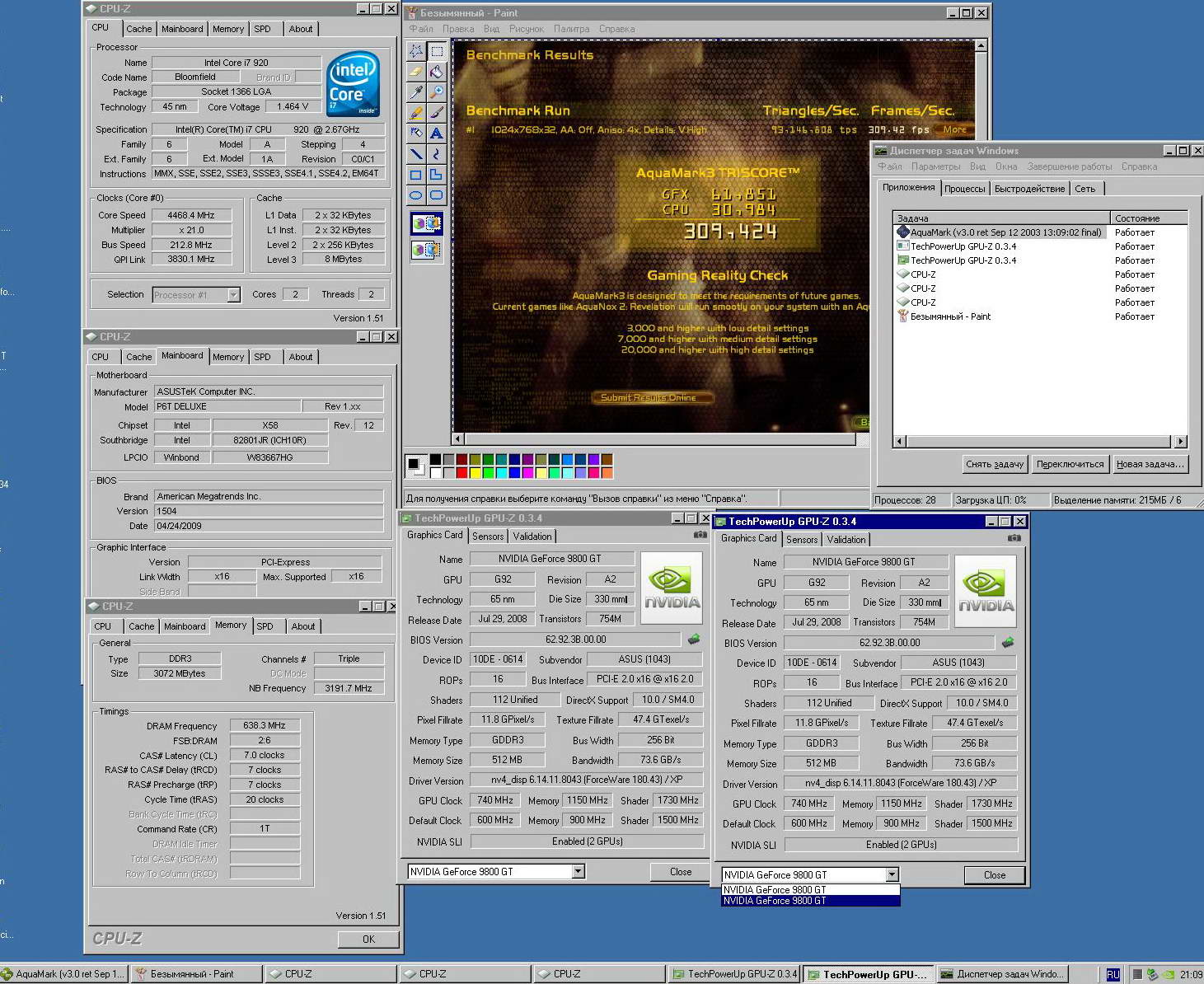Open the Сеть tab in Task Manager
This screenshot has width=1204, height=984.
click(1085, 189)
